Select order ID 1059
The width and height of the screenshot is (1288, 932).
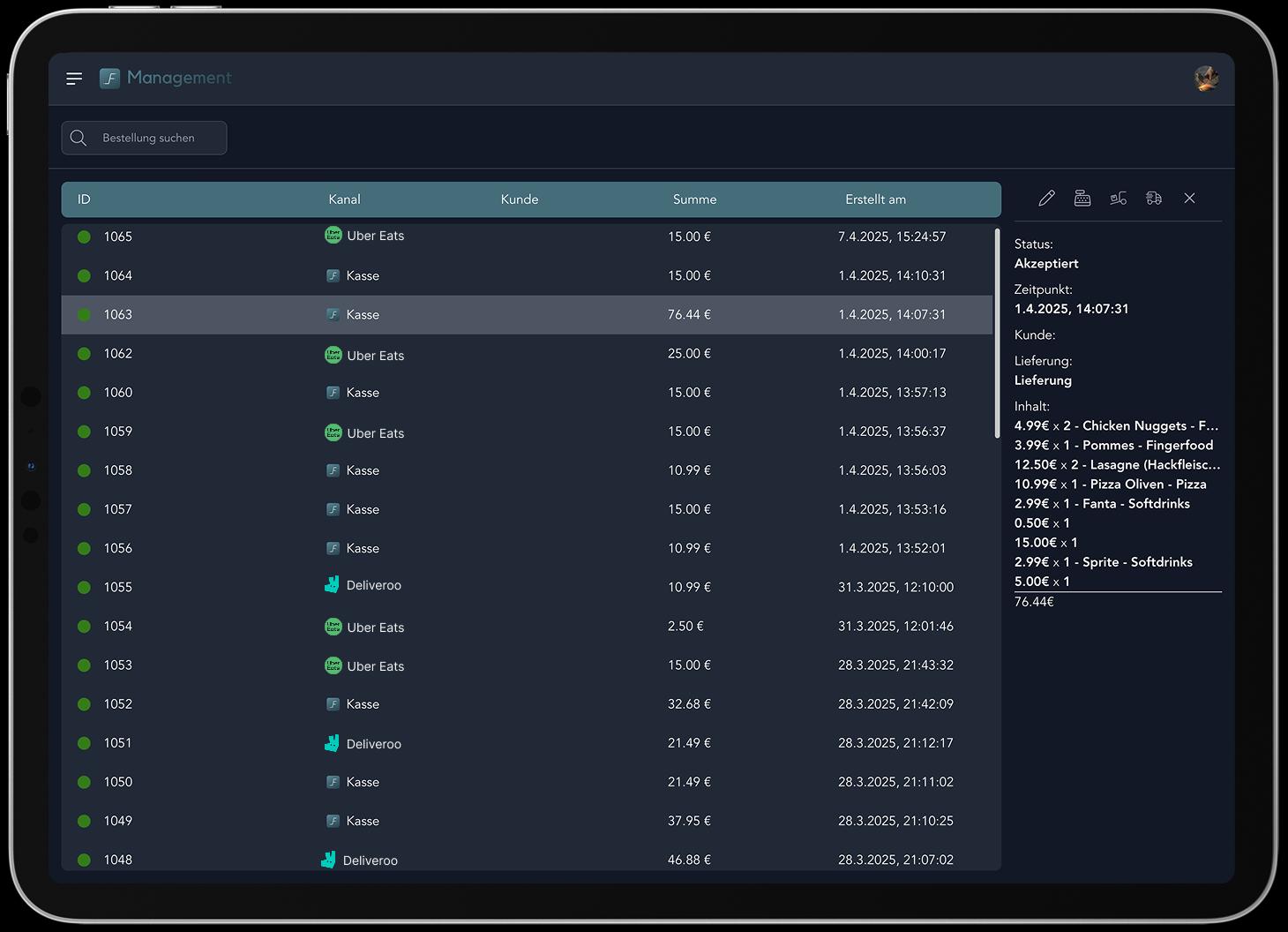coord(118,432)
